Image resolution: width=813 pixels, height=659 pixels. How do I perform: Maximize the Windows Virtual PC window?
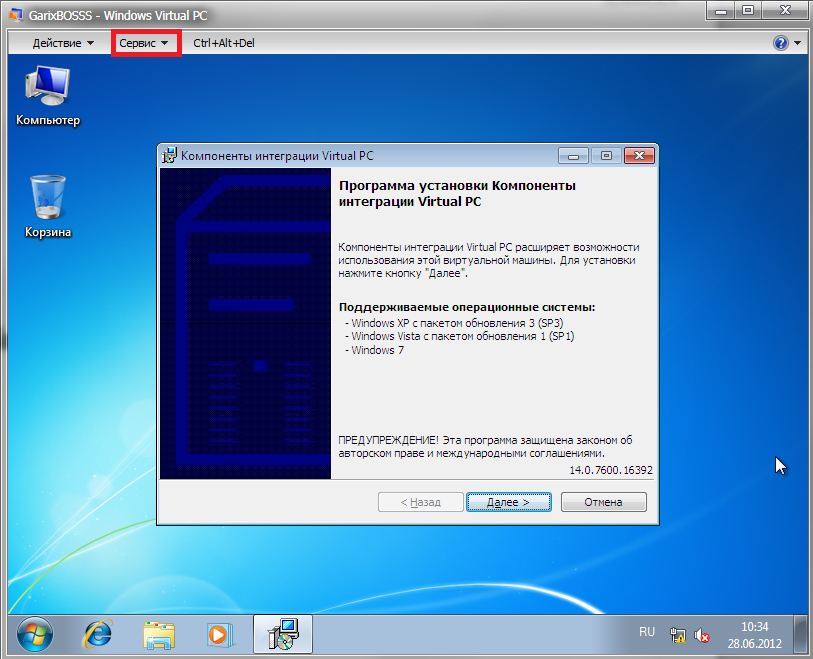[x=748, y=10]
